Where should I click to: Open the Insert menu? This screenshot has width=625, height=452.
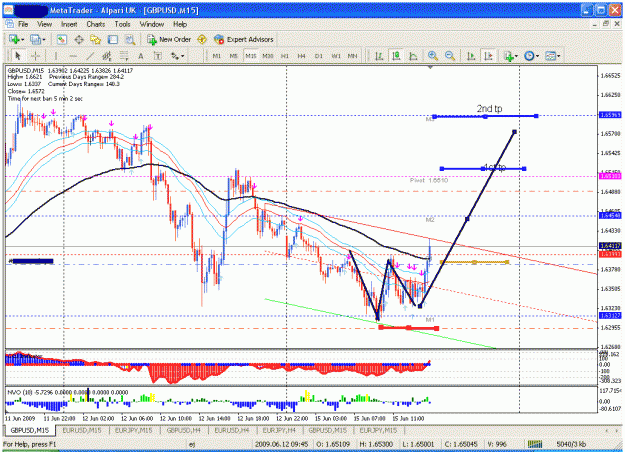(69, 24)
